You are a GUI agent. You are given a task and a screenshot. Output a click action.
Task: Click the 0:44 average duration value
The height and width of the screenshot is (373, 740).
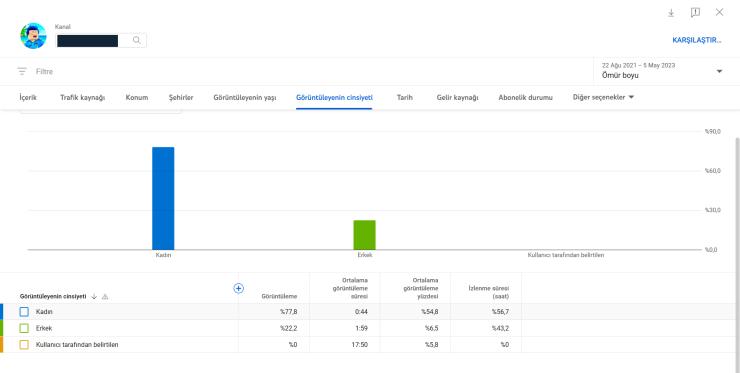point(362,312)
